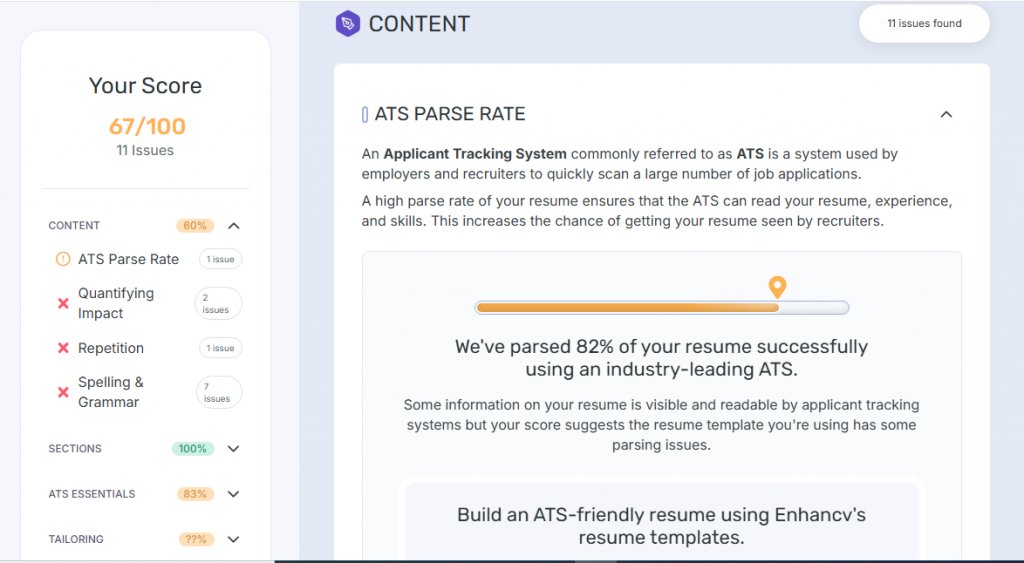Click the orange location pin marker
1024x563 pixels.
tap(777, 287)
